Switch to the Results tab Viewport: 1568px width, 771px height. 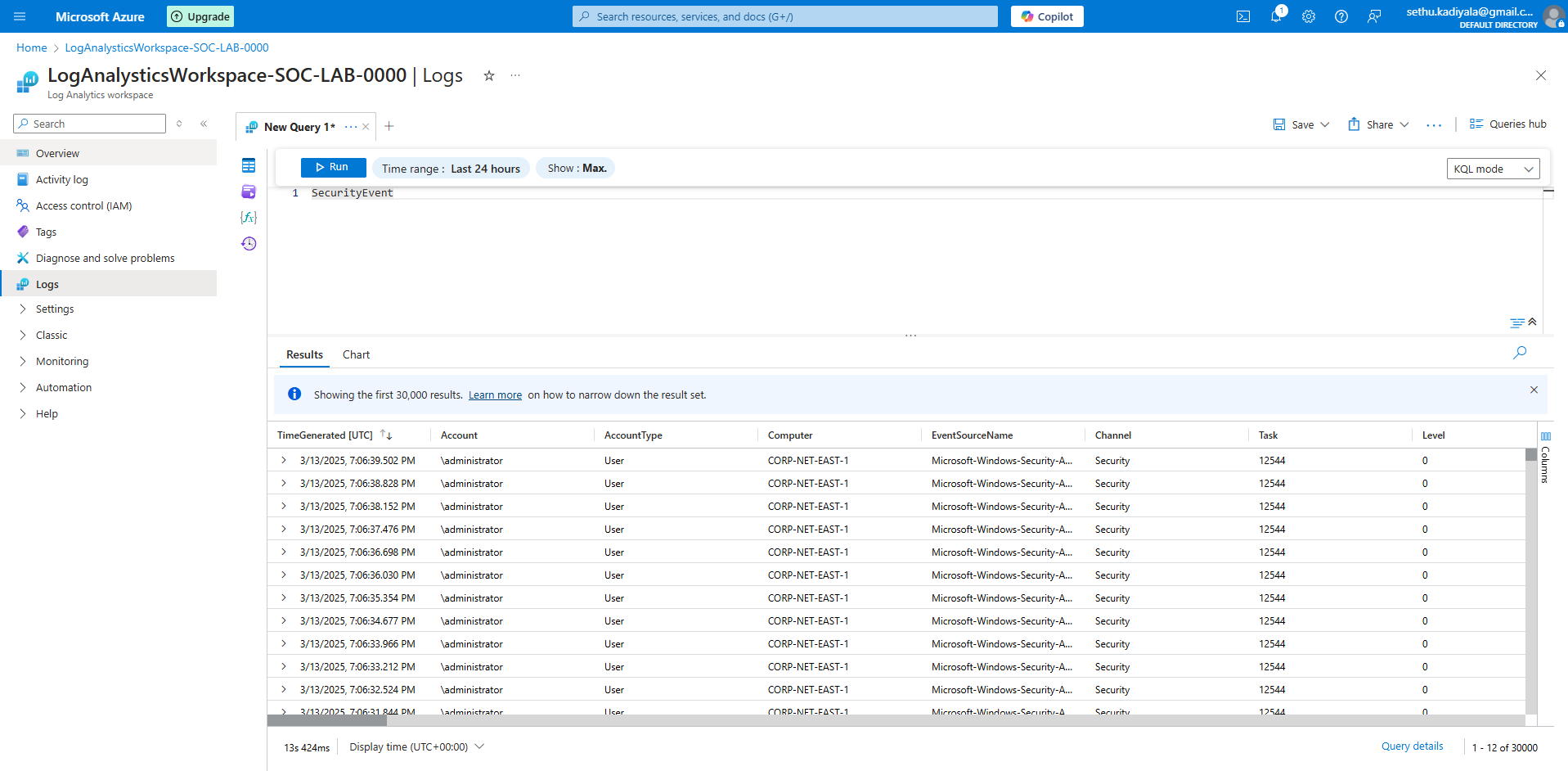304,354
